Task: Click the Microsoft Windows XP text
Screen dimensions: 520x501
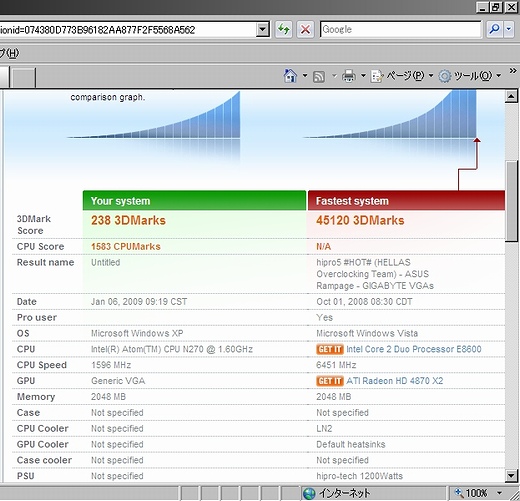Action: pos(137,333)
